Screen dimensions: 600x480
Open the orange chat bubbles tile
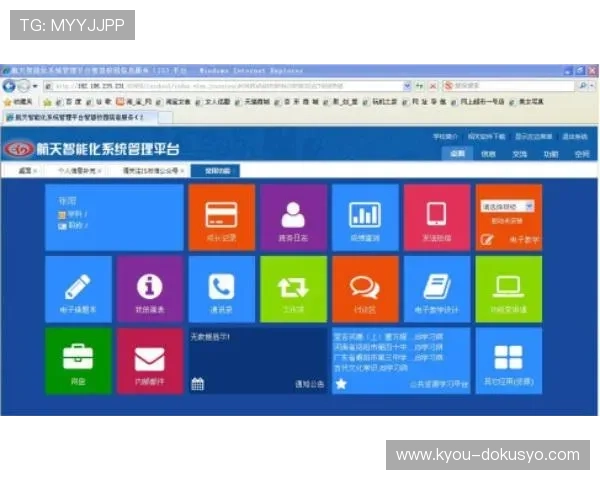365,289
